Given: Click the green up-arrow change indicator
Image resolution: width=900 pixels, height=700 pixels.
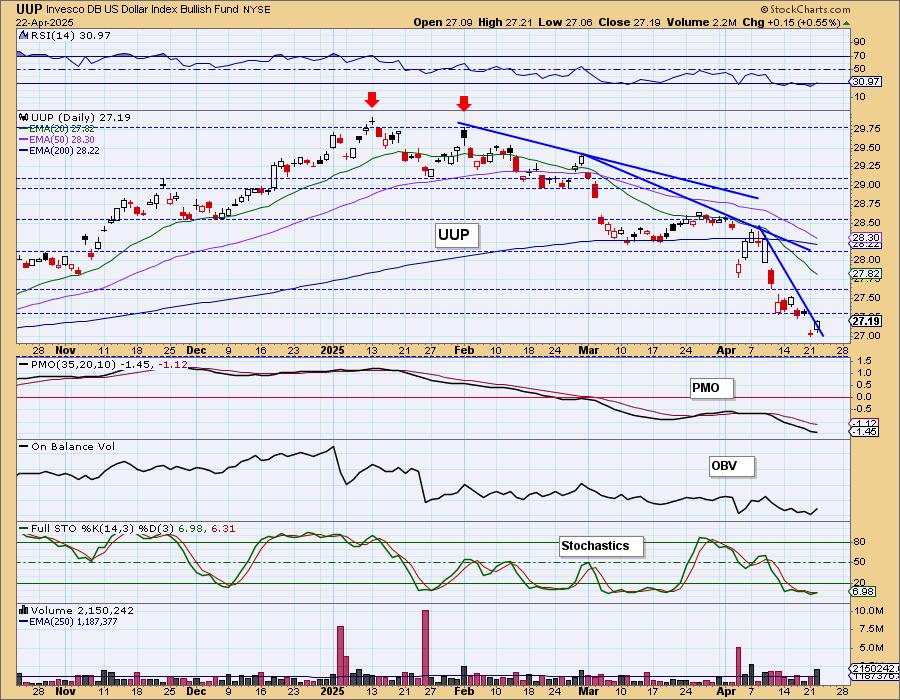Looking at the screenshot, I should tap(846, 23).
